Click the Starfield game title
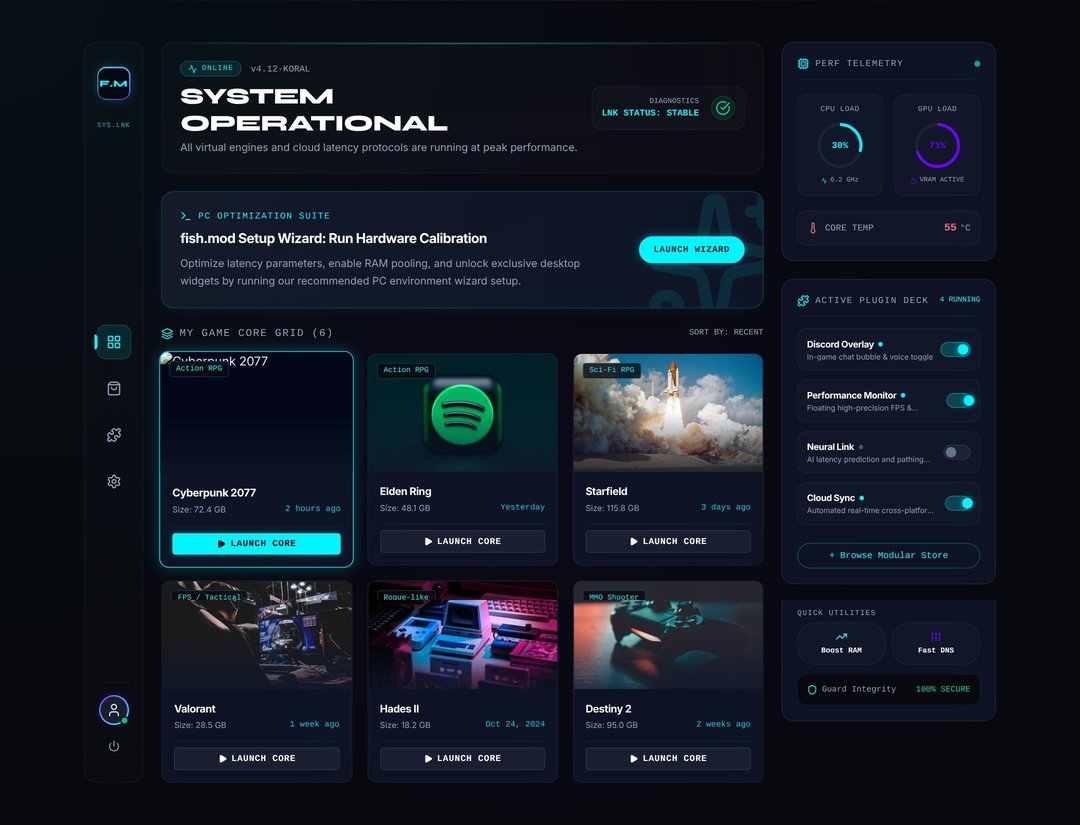 point(606,491)
